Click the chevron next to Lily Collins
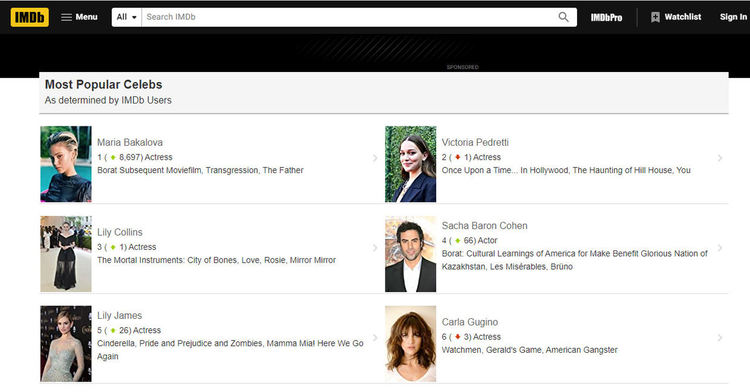The height and width of the screenshot is (392, 750). (375, 248)
